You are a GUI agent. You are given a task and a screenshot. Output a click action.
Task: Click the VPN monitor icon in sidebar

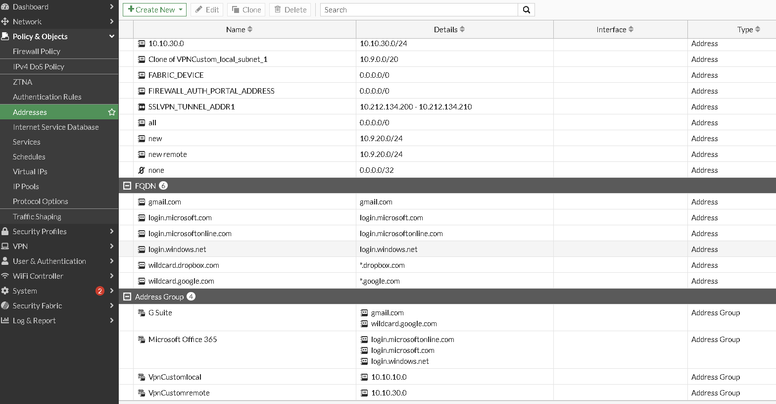5,246
